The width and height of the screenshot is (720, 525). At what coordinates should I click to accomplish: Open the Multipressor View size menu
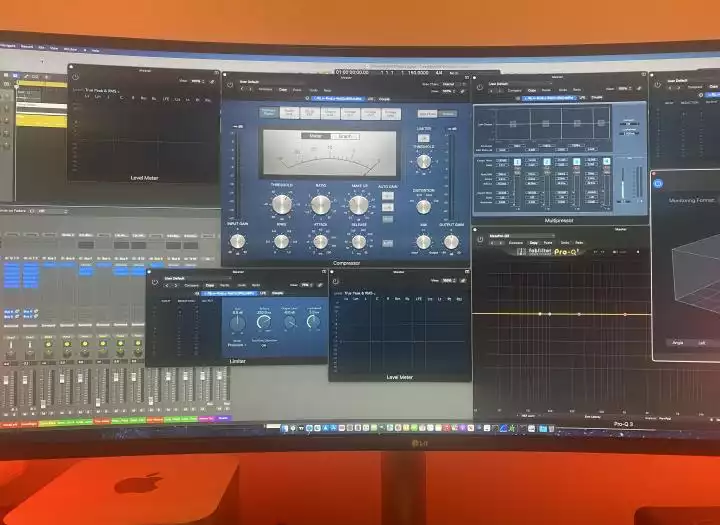pyautogui.click(x=625, y=89)
